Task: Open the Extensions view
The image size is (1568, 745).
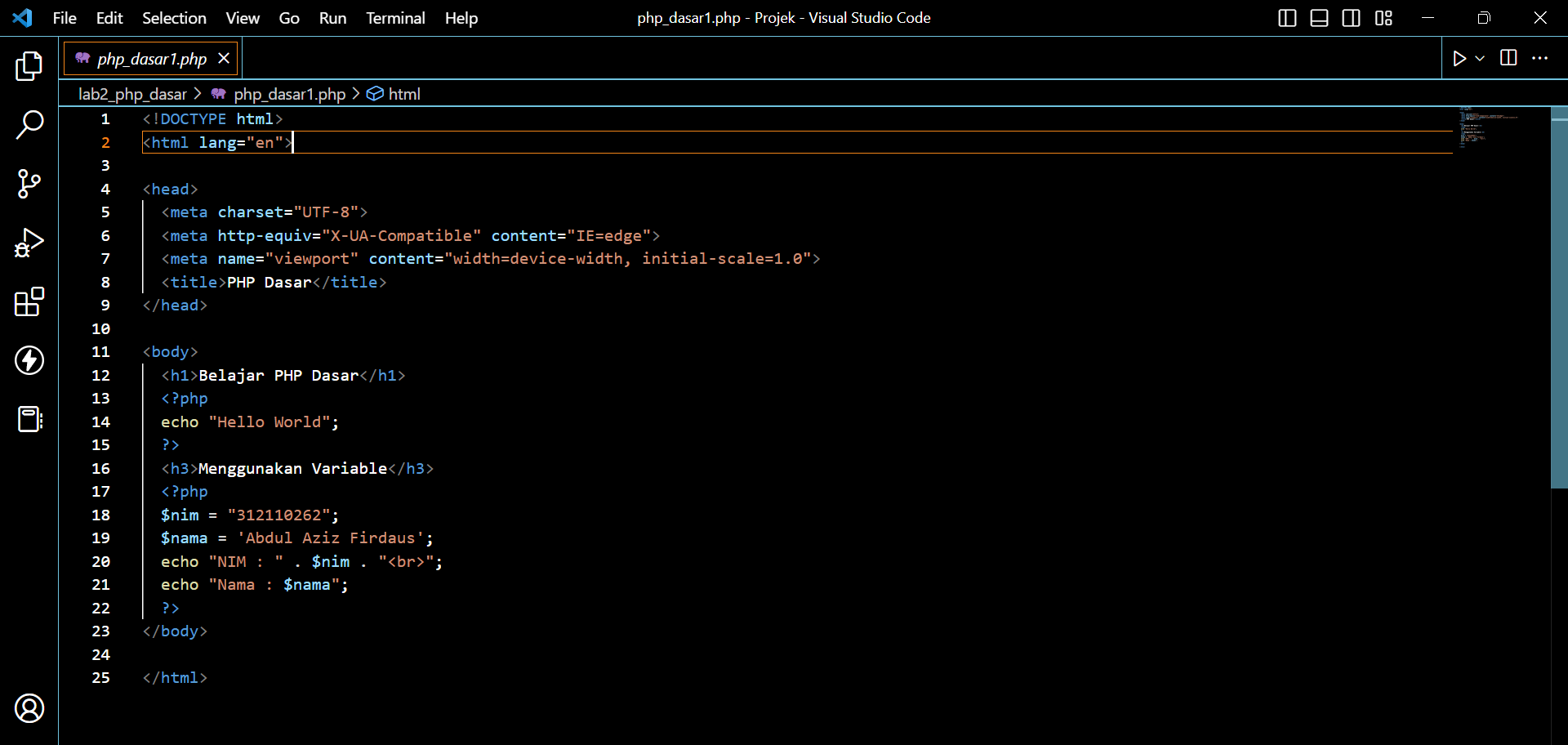Action: [x=29, y=301]
